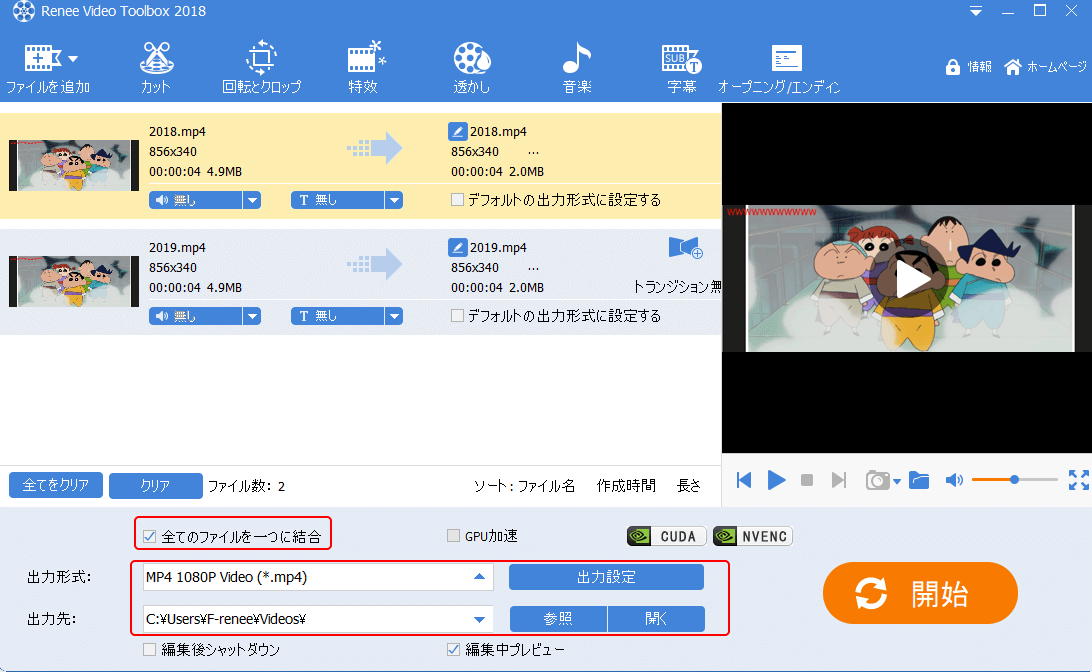Open the snapshot folder icon
Image resolution: width=1092 pixels, height=672 pixels.
(x=919, y=480)
